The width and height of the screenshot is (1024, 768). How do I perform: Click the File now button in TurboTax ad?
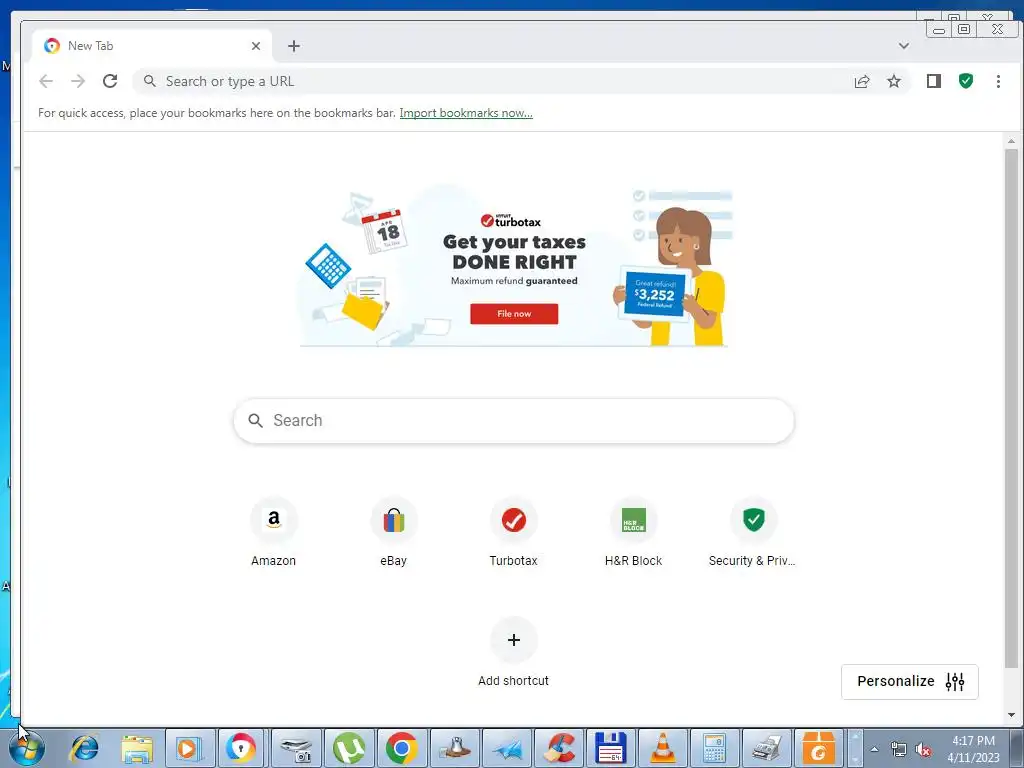tap(514, 313)
